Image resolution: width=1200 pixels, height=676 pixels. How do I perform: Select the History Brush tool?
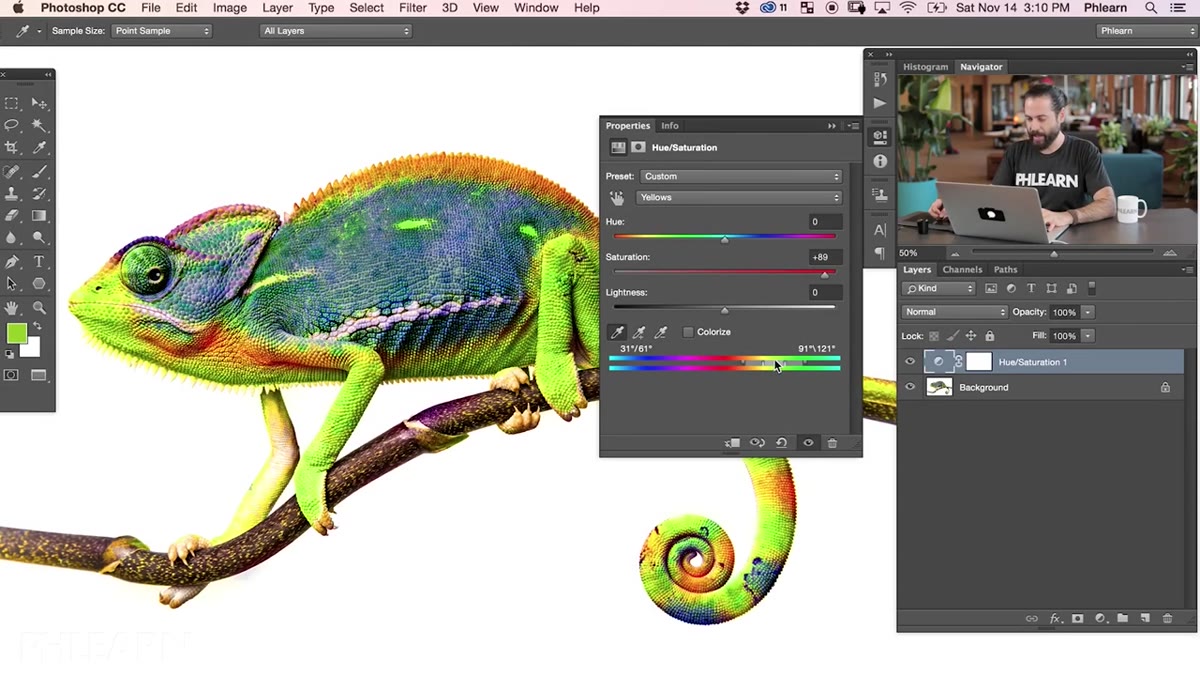coord(39,194)
